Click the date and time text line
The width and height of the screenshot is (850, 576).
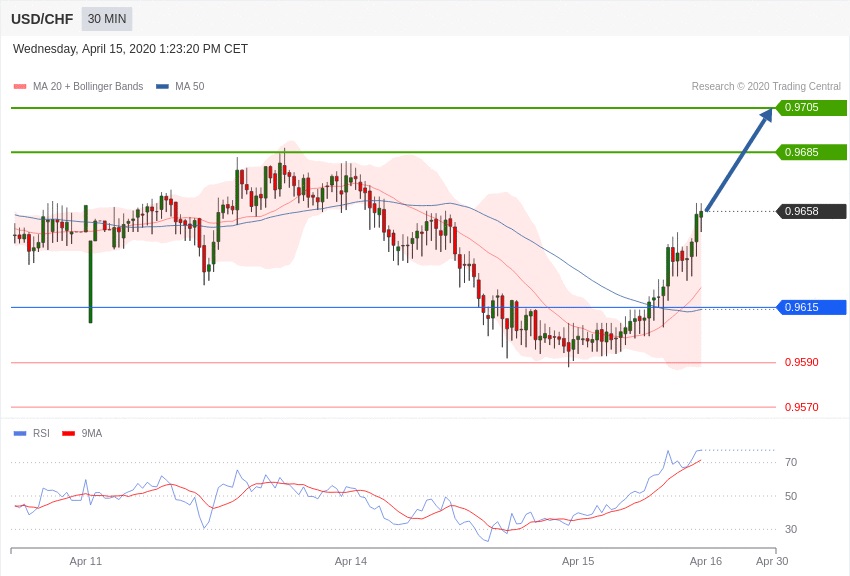(x=130, y=49)
